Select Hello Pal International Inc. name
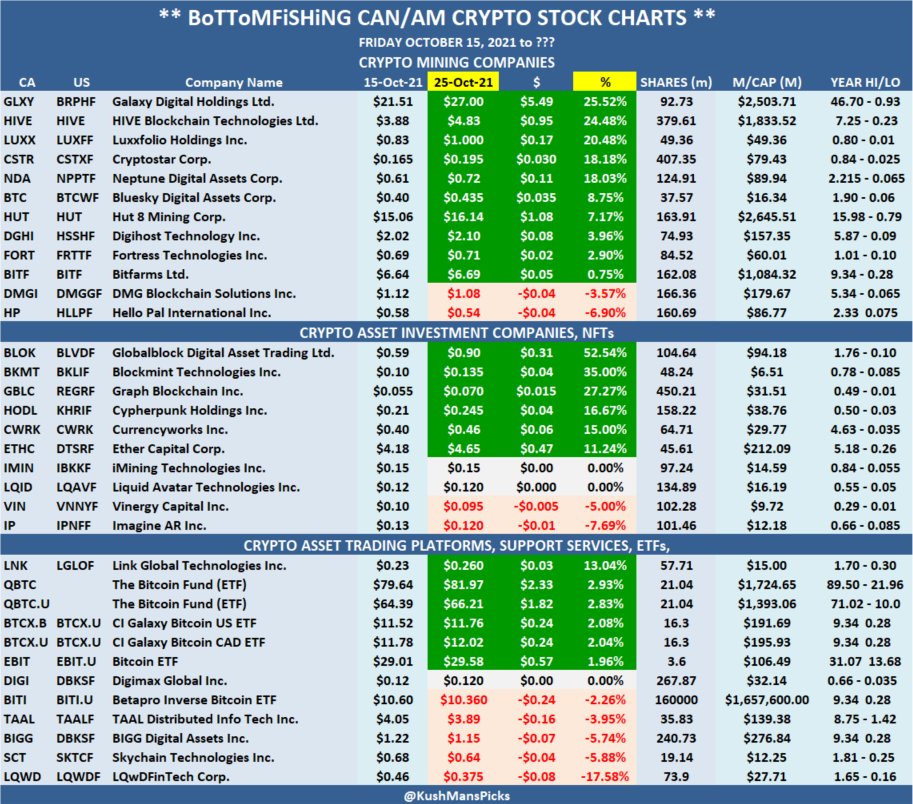Image resolution: width=913 pixels, height=804 pixels. [192, 313]
